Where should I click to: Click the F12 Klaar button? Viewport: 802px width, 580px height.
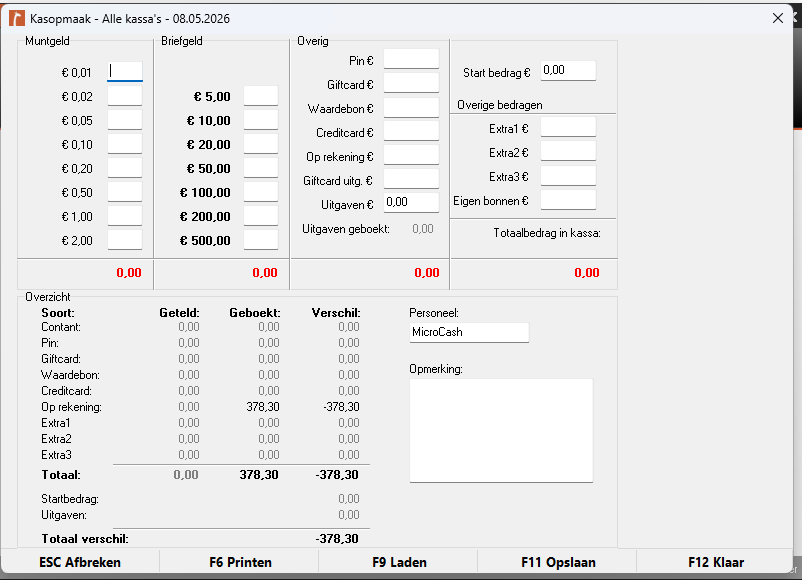[716, 562]
